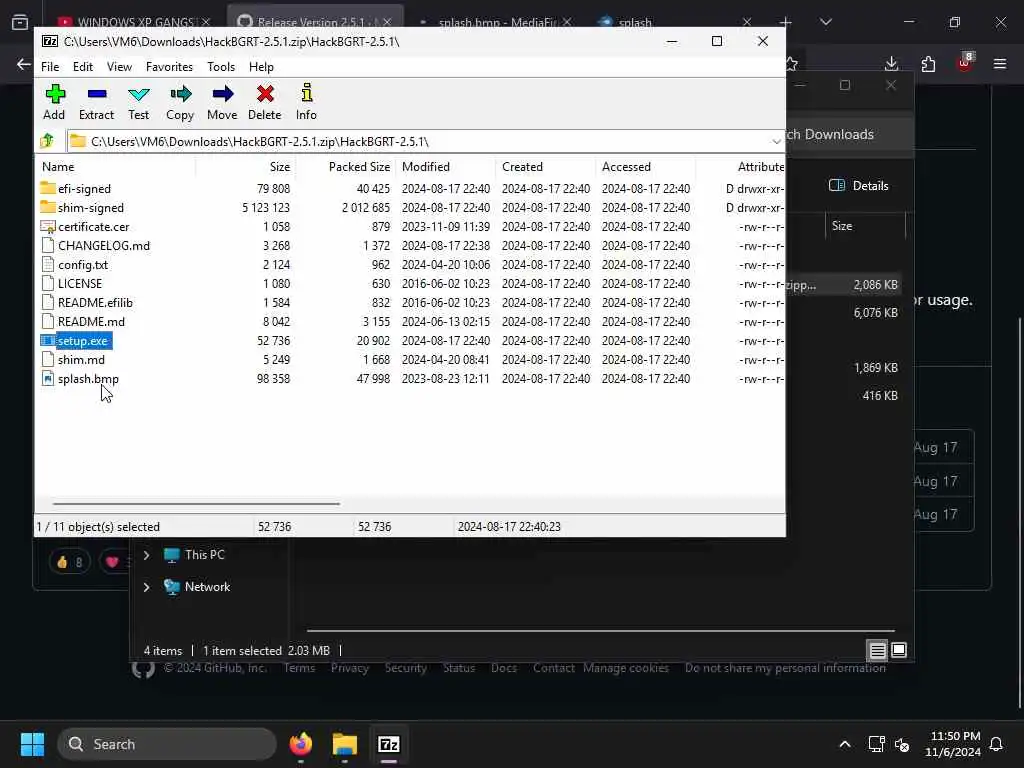Run the Test archive tool
Image resolution: width=1024 pixels, height=768 pixels.
pos(138,94)
